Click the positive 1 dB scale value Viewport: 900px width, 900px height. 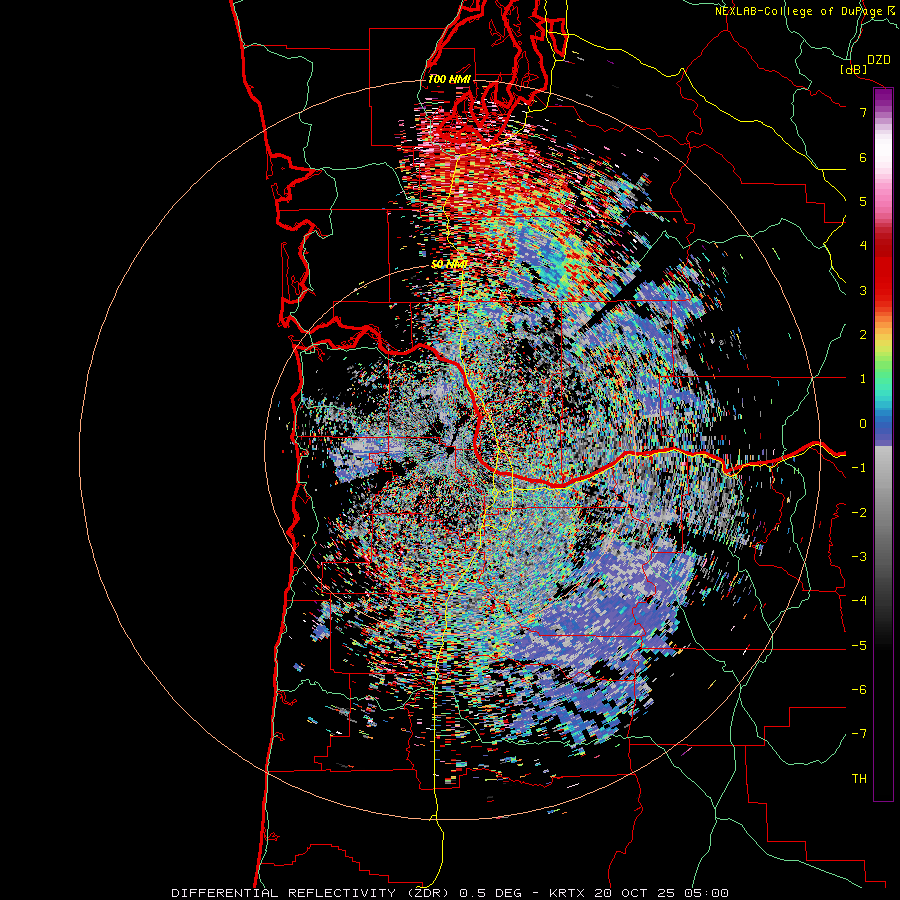pyautogui.click(x=863, y=379)
